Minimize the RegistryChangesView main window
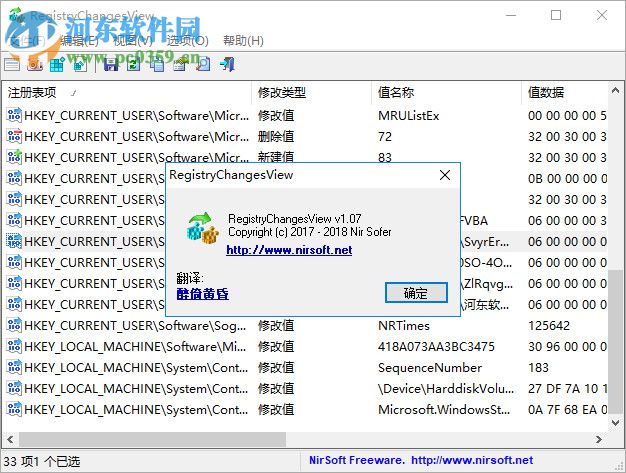 click(x=511, y=15)
